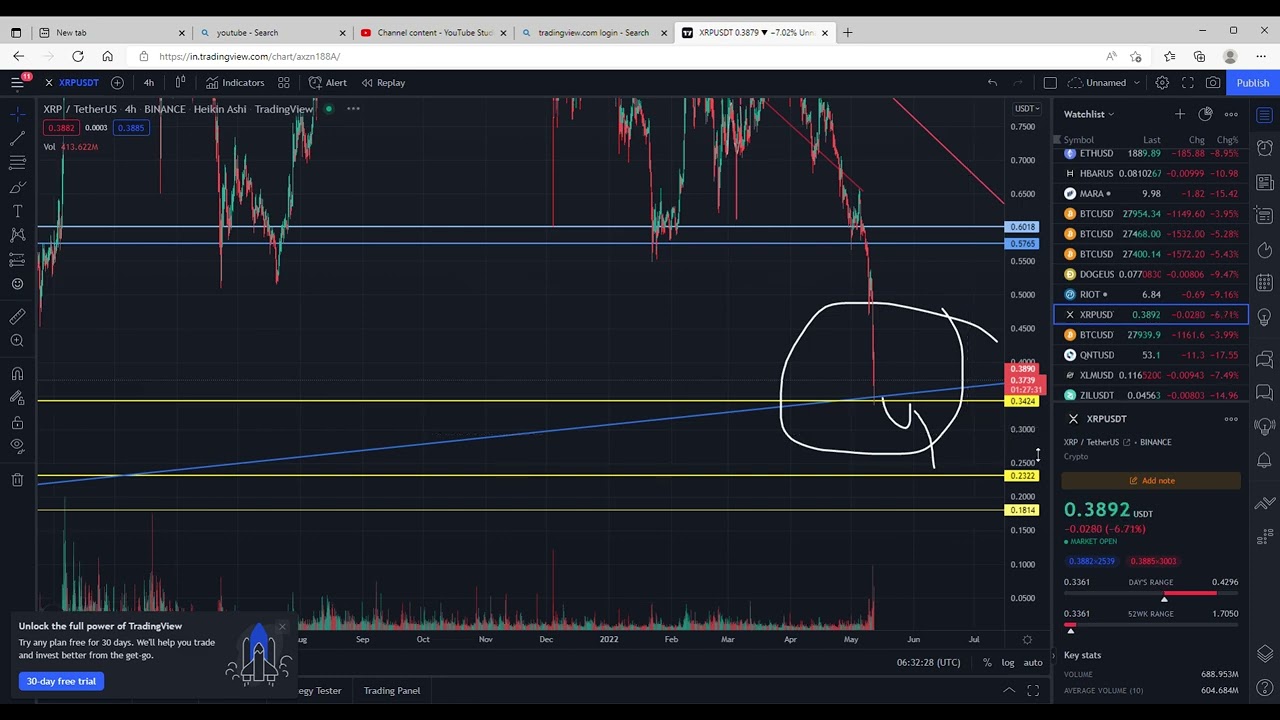Open the emoji icons tool

click(x=17, y=284)
